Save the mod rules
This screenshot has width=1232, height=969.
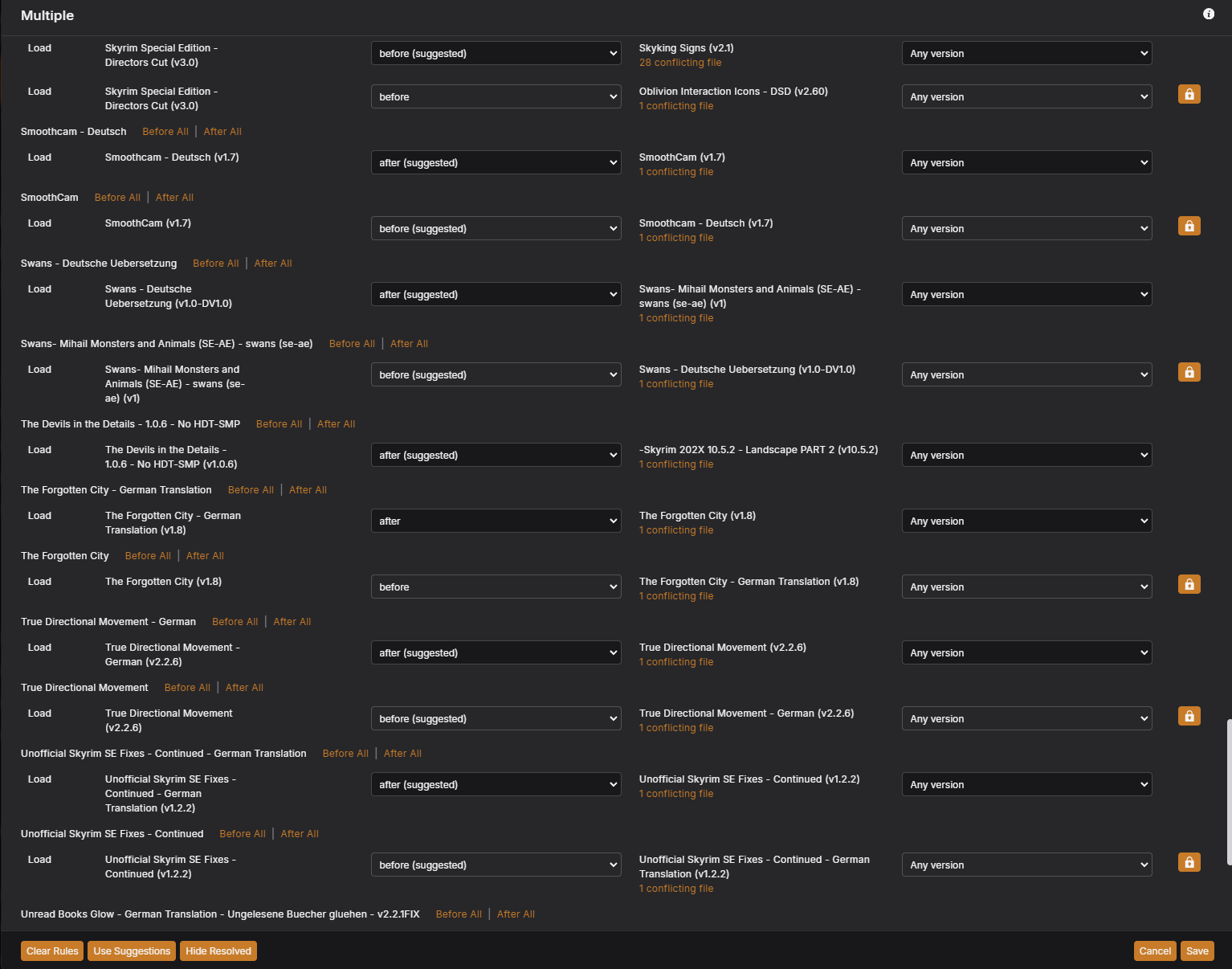click(x=1197, y=951)
